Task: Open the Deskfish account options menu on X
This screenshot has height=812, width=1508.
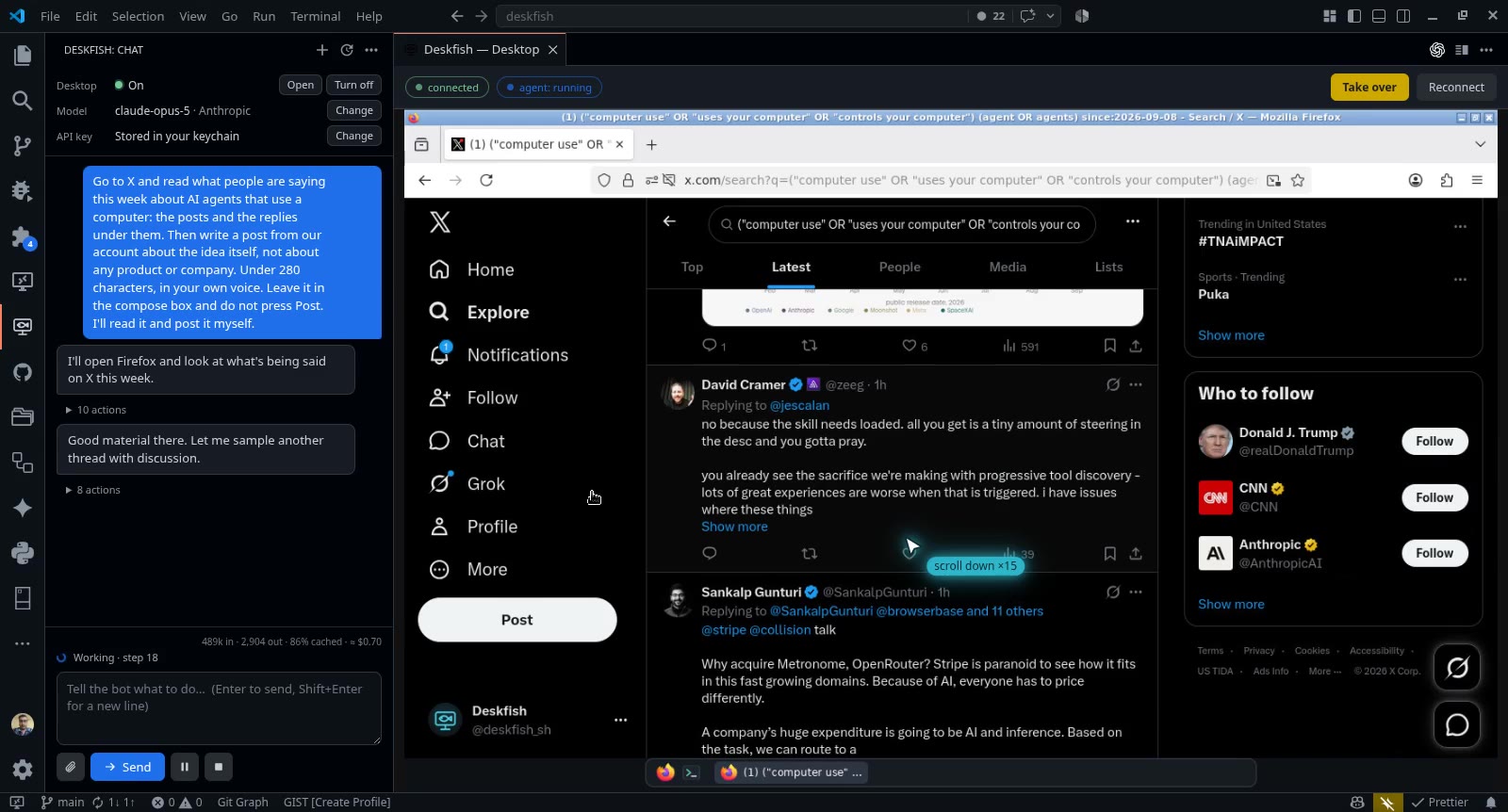Action: tap(620, 720)
